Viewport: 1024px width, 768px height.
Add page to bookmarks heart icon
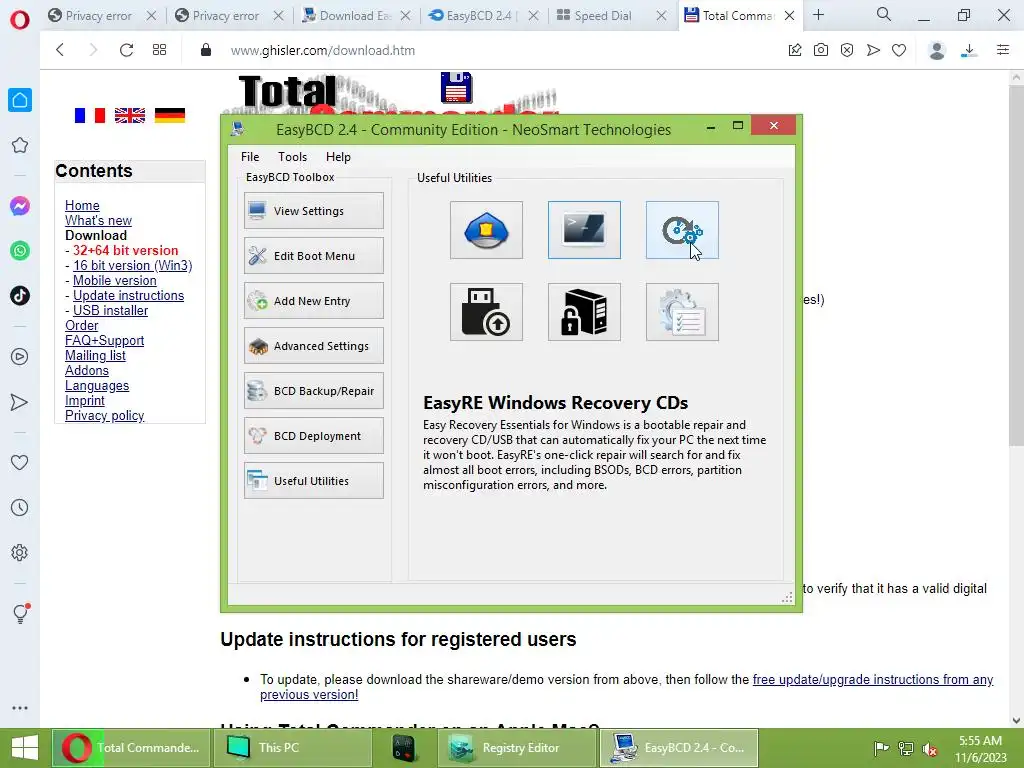tap(899, 50)
